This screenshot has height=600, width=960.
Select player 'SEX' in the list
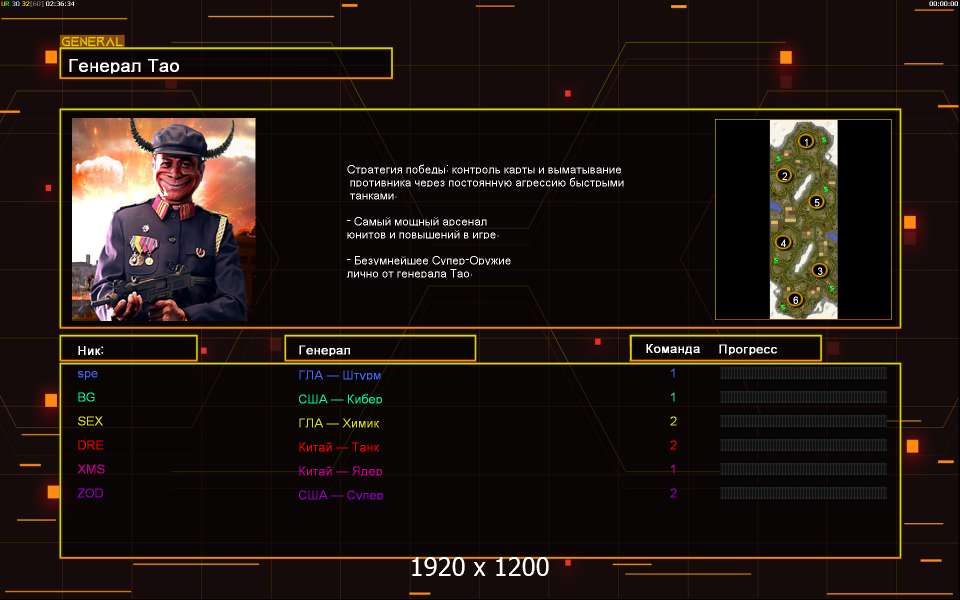(90, 421)
